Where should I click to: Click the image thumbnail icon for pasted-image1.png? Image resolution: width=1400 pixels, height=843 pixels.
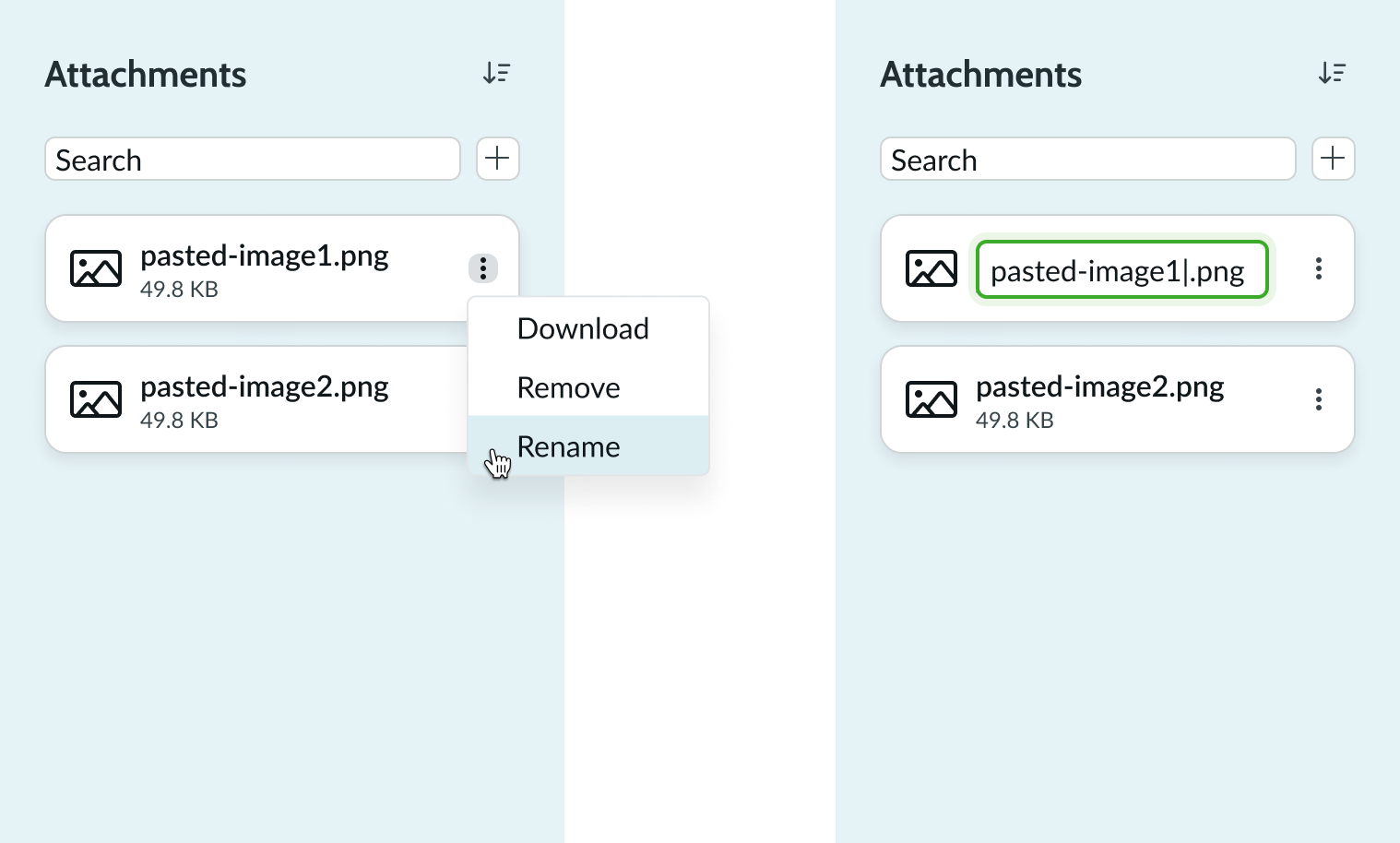[x=95, y=268]
